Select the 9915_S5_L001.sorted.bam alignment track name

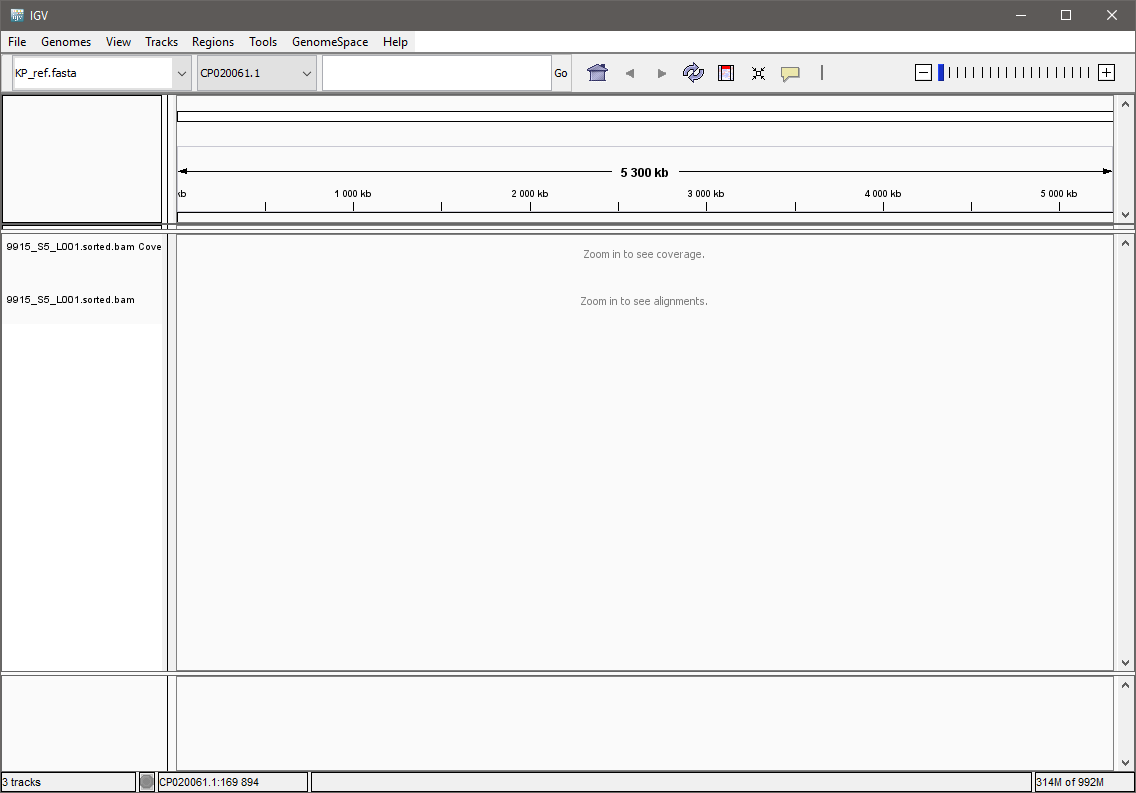pyautogui.click(x=70, y=300)
